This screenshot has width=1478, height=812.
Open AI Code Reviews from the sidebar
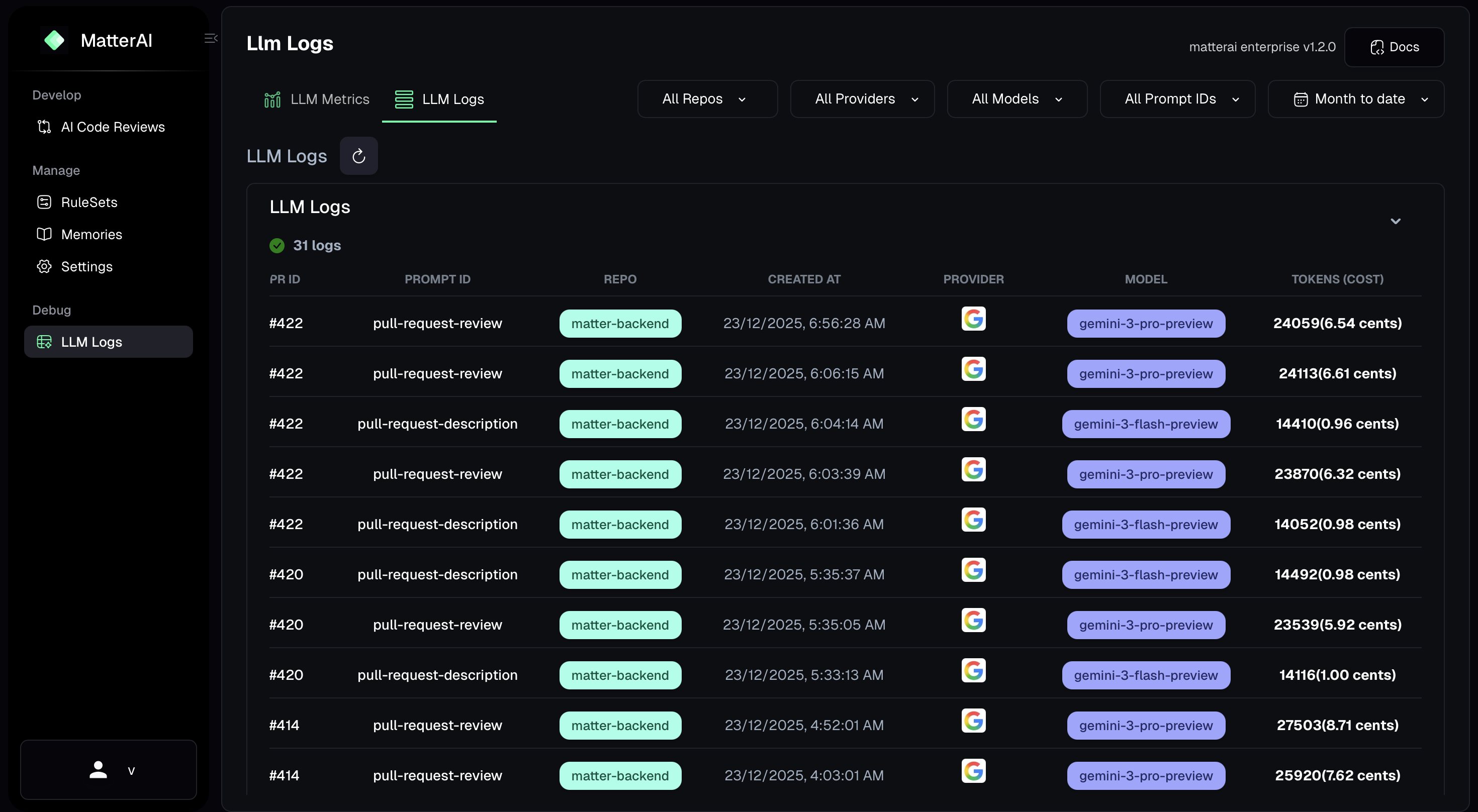[x=113, y=127]
